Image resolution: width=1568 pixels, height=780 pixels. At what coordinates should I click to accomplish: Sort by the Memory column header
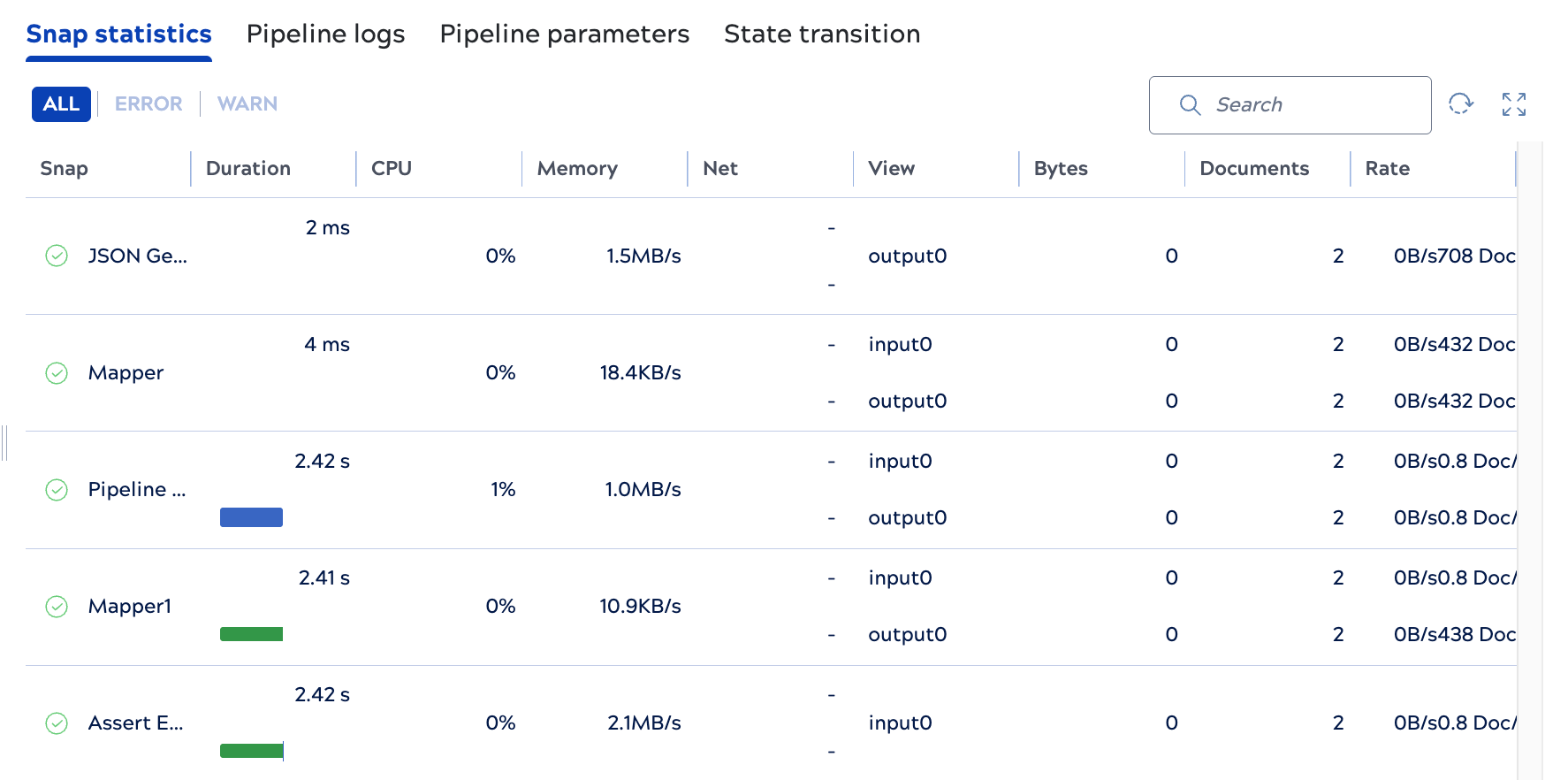coord(577,169)
